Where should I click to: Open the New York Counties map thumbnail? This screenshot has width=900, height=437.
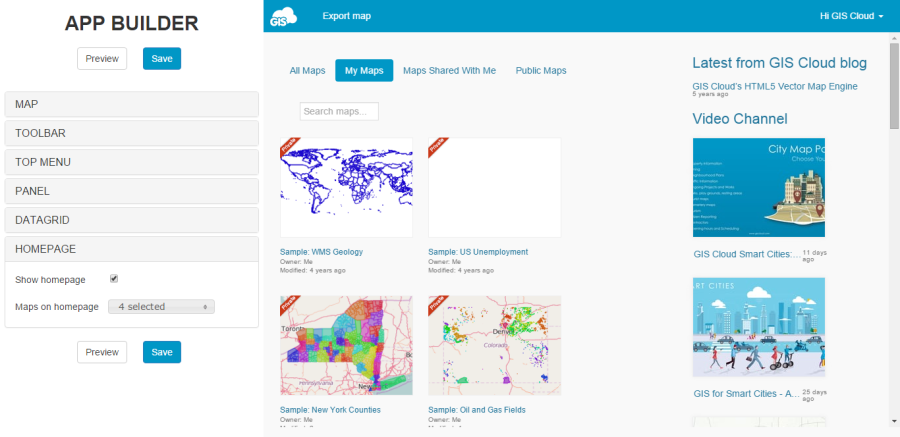click(347, 346)
